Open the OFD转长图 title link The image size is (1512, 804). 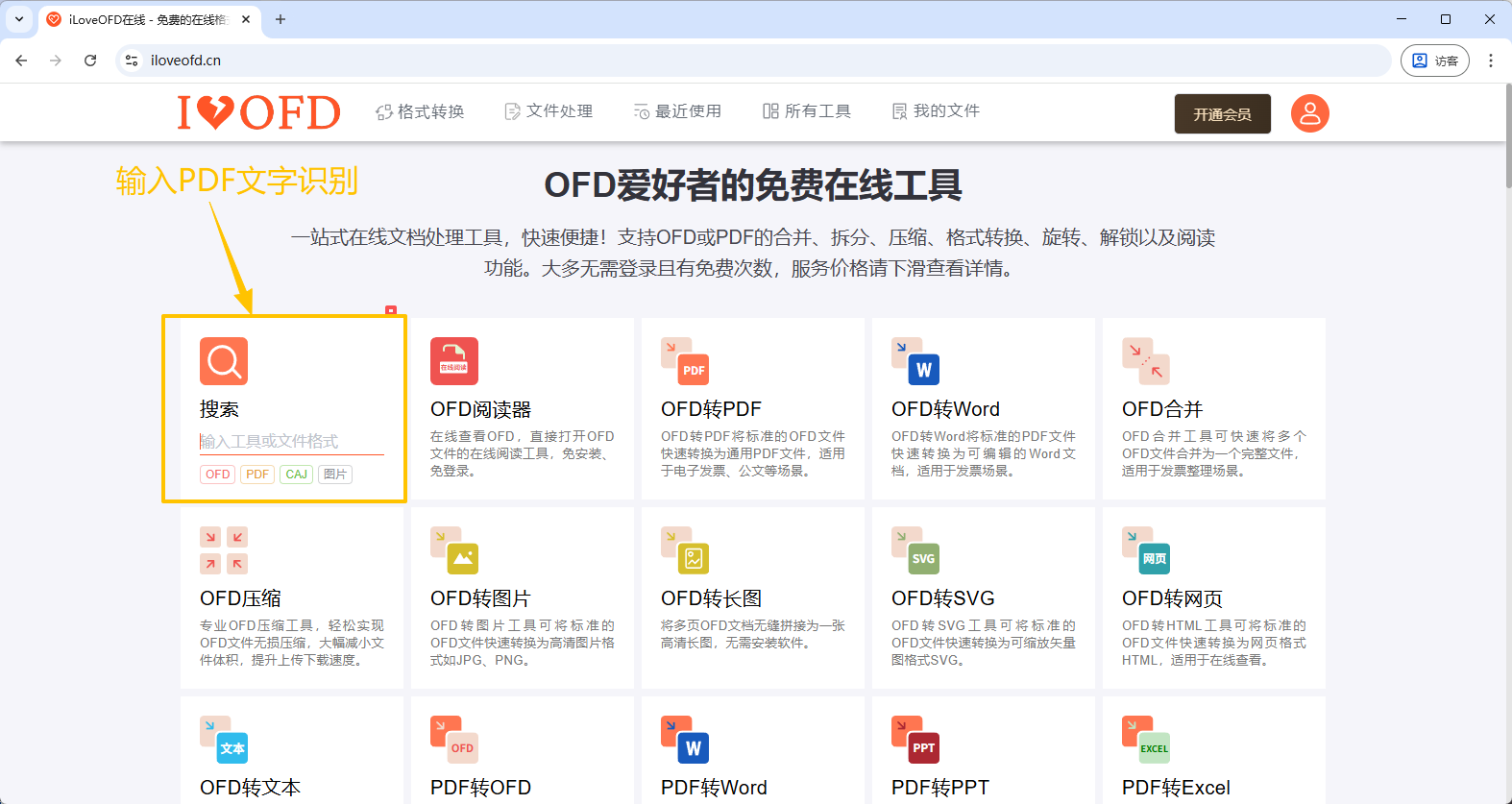pos(712,598)
